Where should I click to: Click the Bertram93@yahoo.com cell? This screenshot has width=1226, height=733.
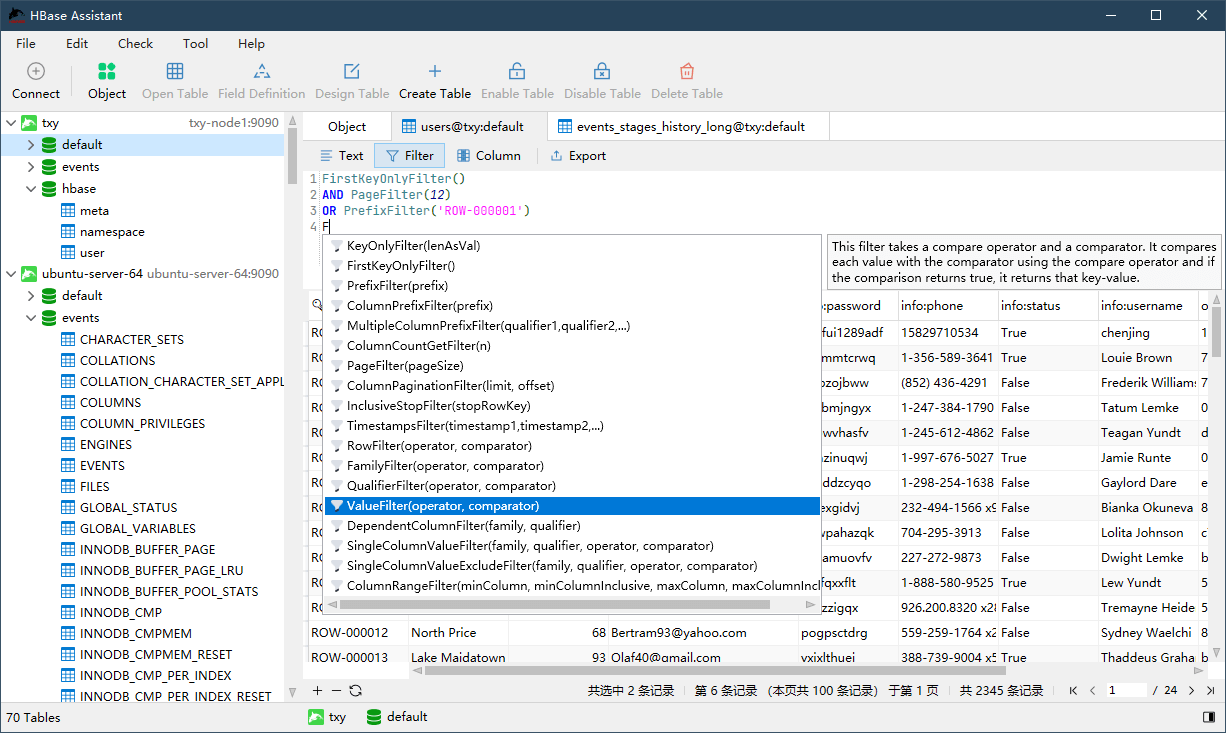point(703,633)
